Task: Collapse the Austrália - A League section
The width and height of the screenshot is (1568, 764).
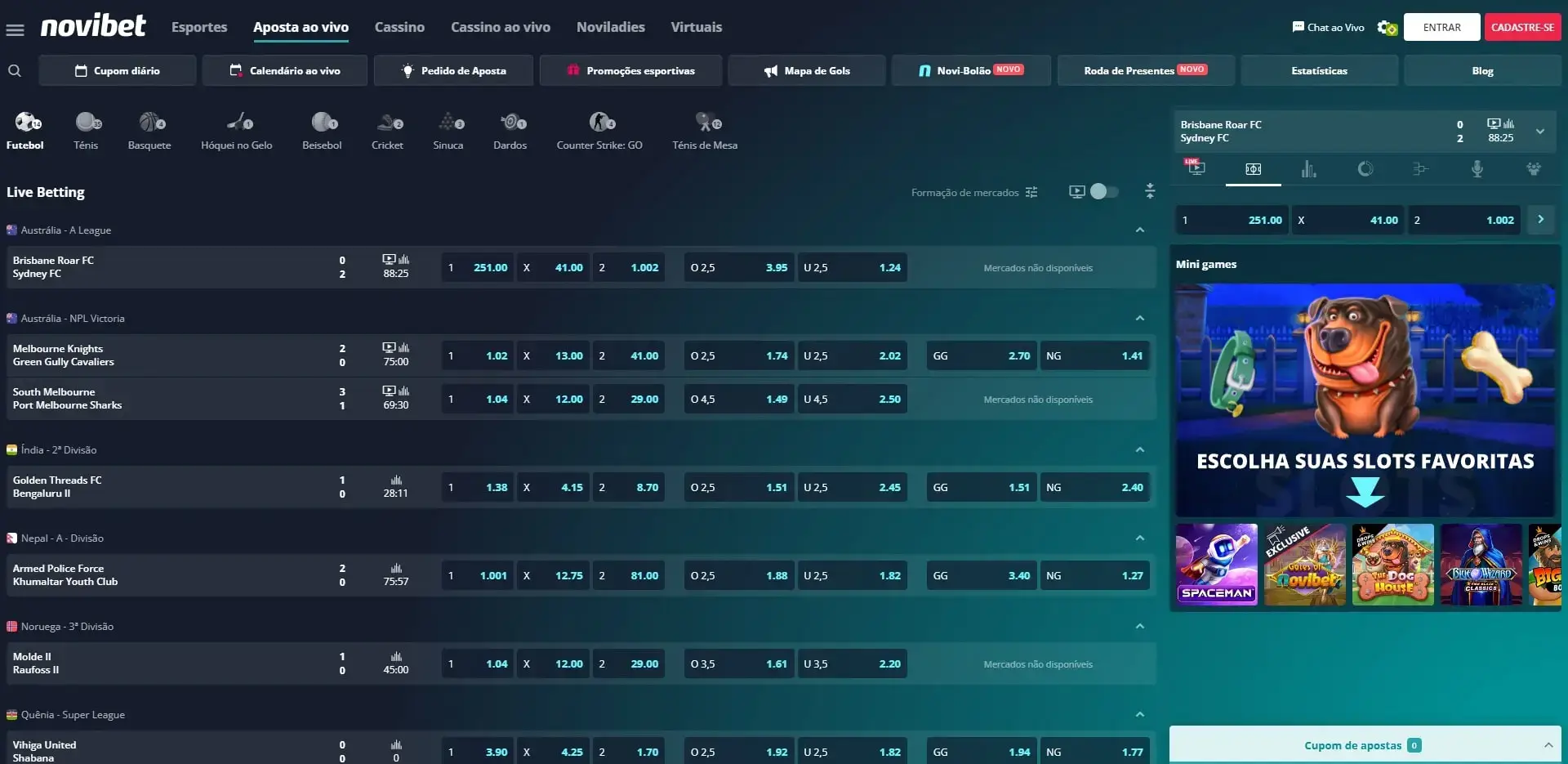Action: pyautogui.click(x=1140, y=230)
